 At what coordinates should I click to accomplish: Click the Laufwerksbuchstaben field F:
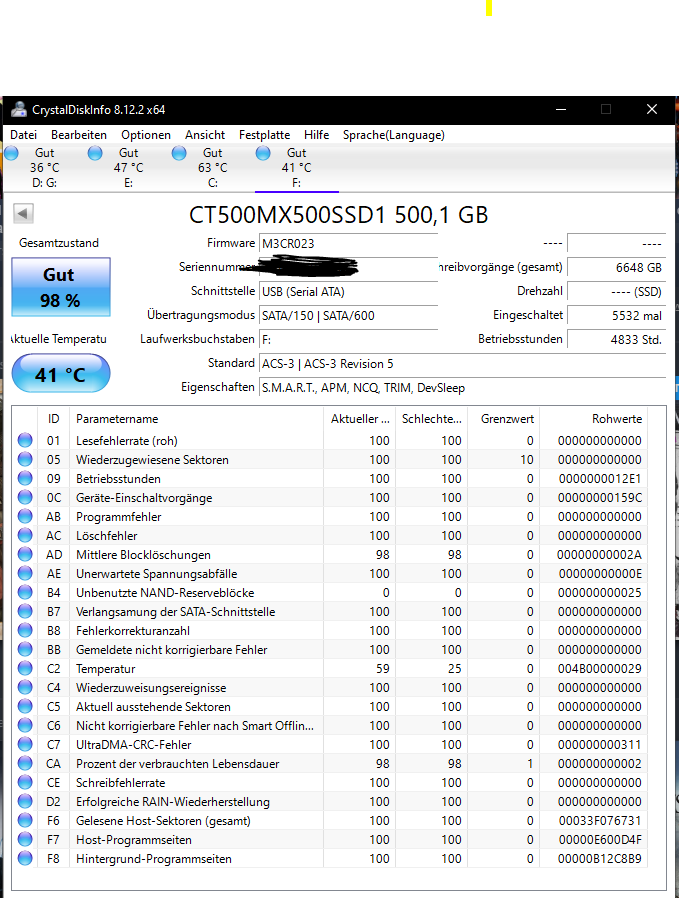pyautogui.click(x=349, y=340)
